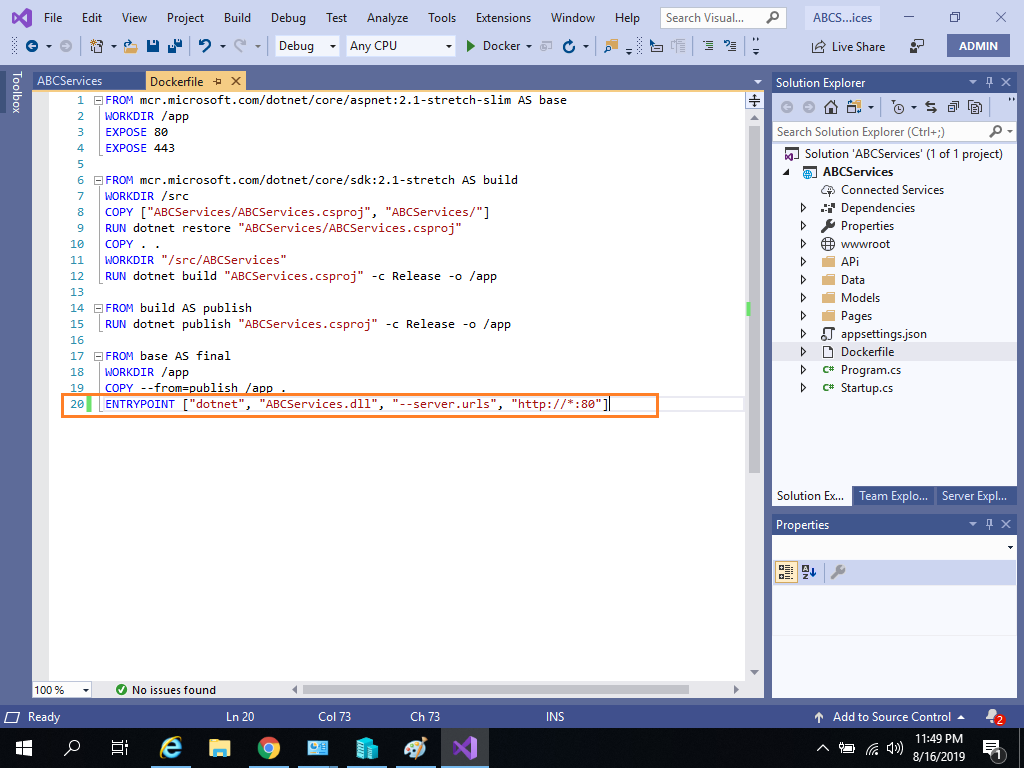
Task: Click the Windows Start button
Action: click(x=24, y=748)
